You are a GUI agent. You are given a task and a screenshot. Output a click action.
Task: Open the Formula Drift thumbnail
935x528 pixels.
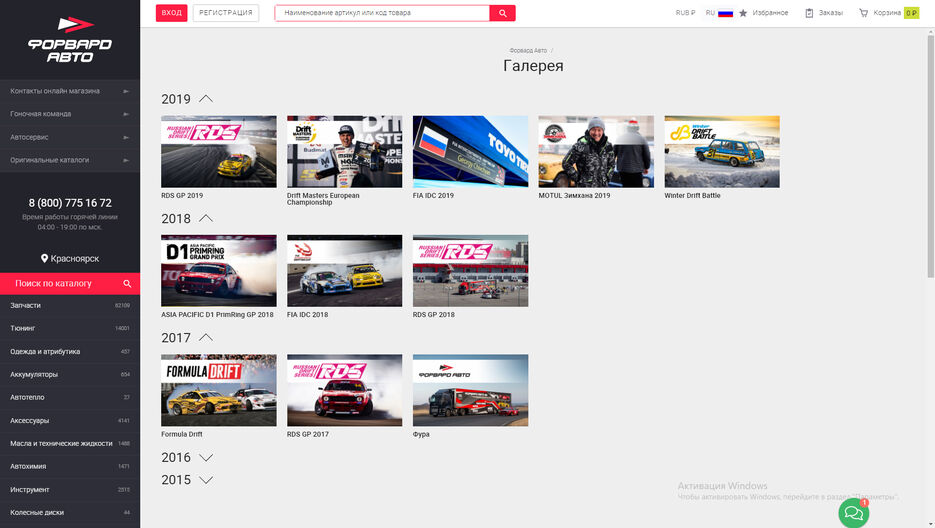[x=219, y=390]
